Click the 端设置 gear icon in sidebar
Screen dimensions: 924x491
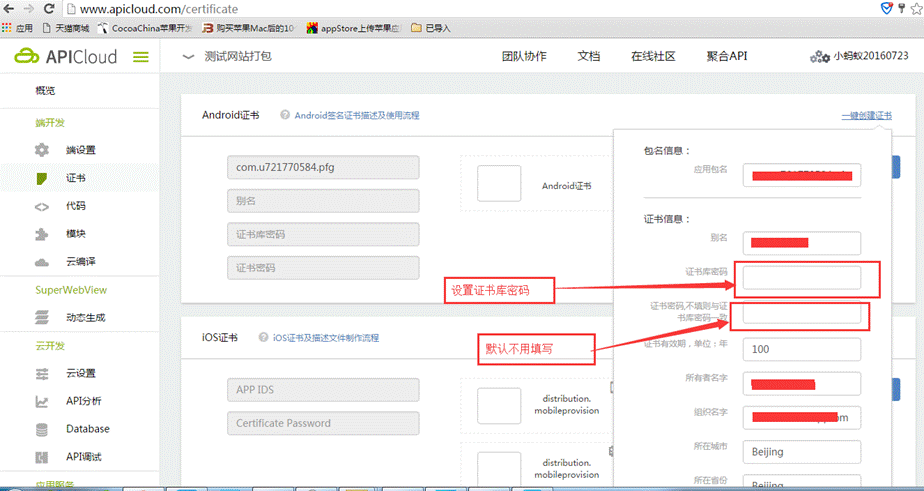coord(42,150)
